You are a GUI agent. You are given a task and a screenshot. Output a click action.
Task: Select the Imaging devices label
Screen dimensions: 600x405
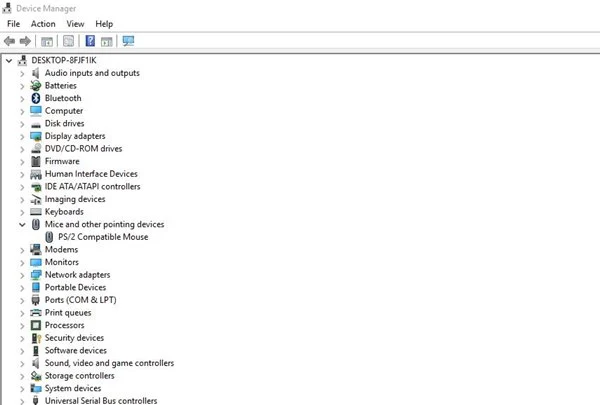click(x=75, y=199)
